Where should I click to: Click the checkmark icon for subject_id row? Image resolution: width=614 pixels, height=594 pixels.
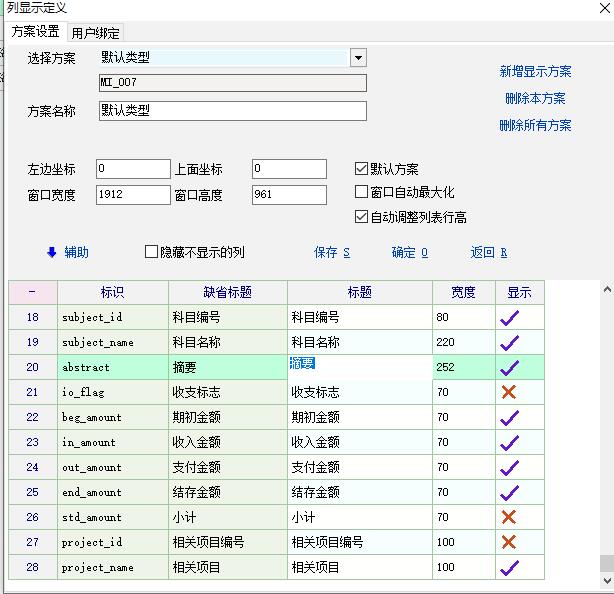tap(509, 317)
